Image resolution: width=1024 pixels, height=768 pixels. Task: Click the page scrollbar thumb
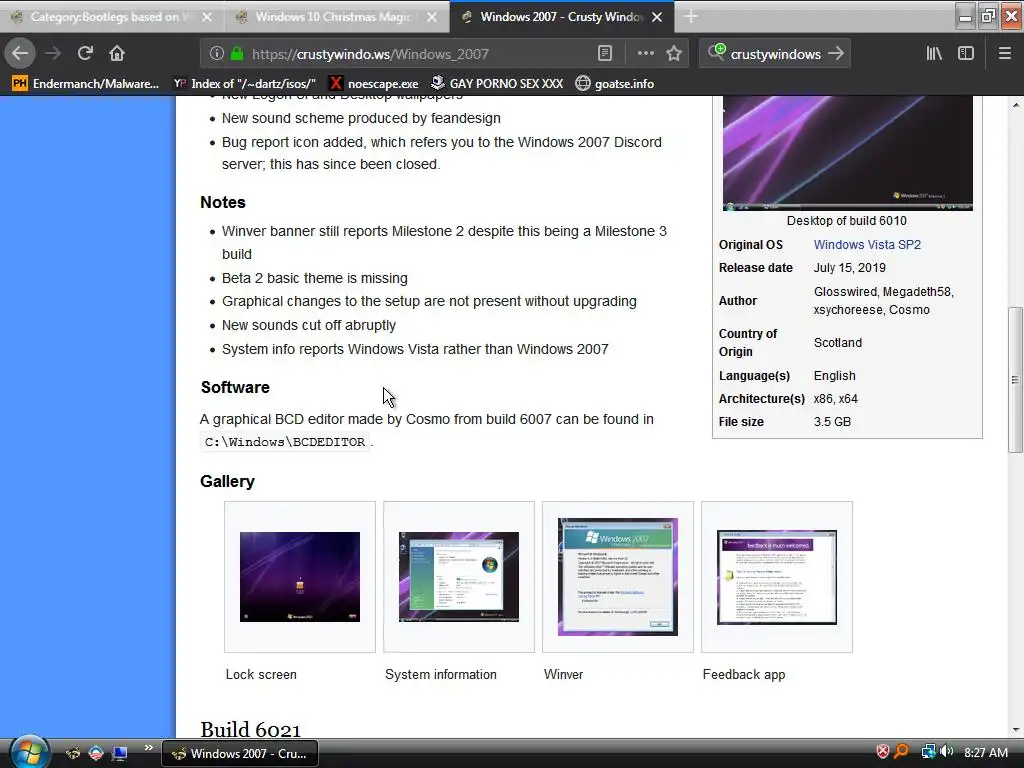(1015, 379)
